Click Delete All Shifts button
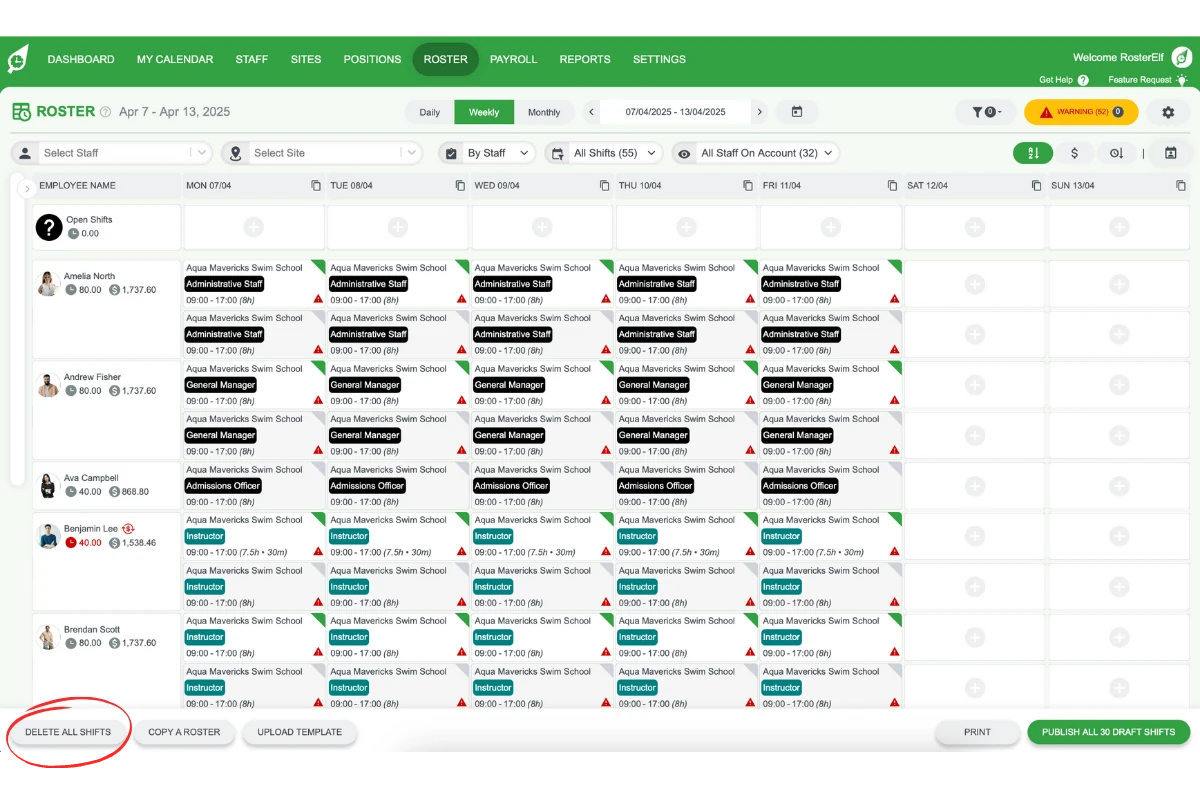This screenshot has width=1200, height=800. (68, 732)
